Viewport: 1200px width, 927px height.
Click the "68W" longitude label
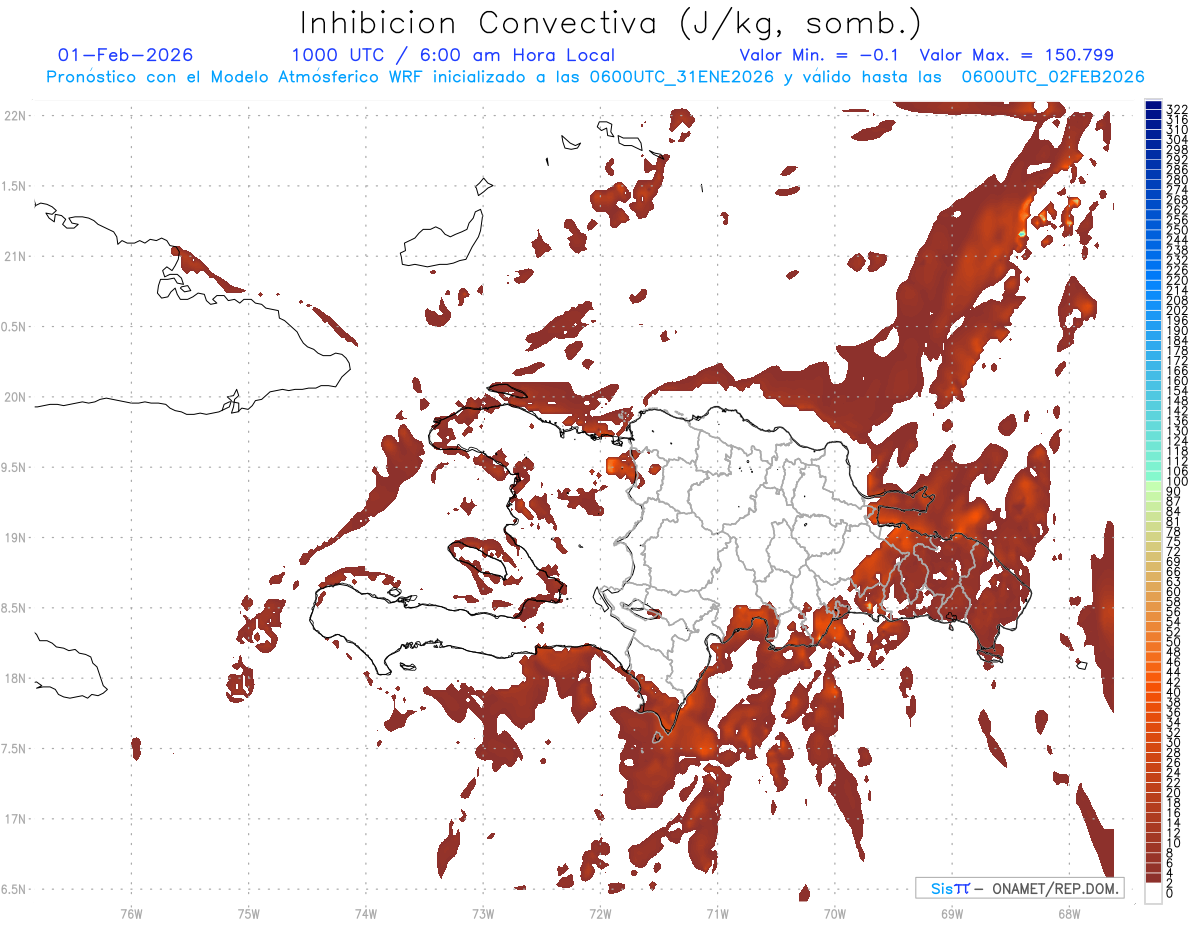pyautogui.click(x=1069, y=912)
